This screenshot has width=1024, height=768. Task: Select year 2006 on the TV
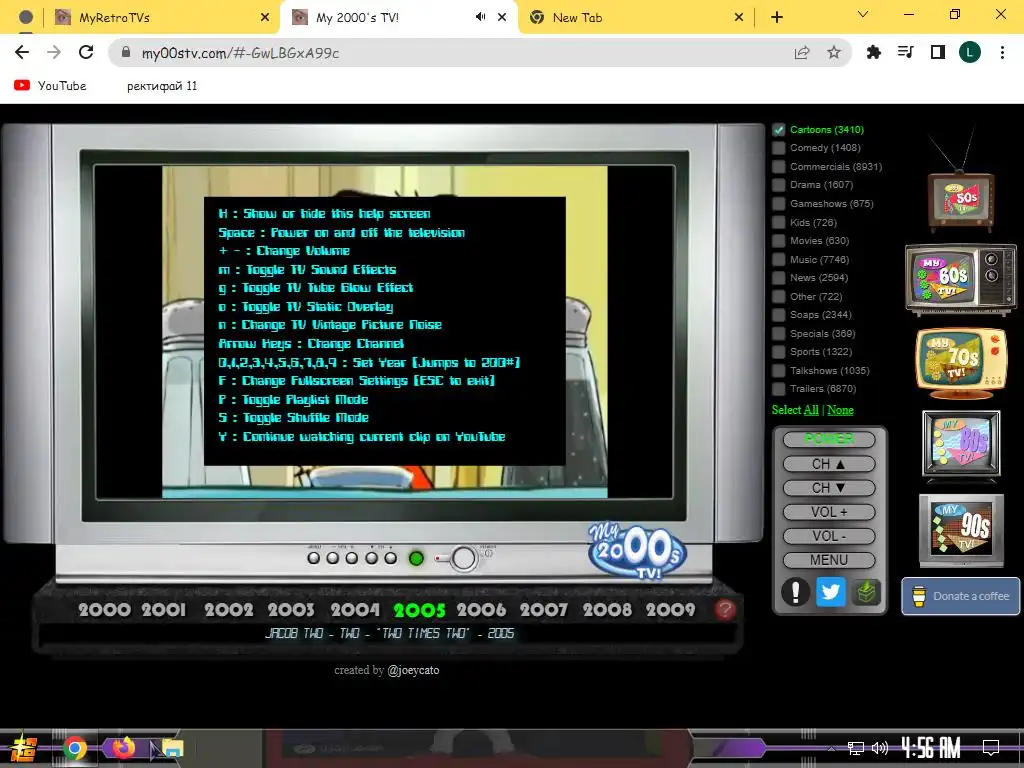click(x=481, y=610)
